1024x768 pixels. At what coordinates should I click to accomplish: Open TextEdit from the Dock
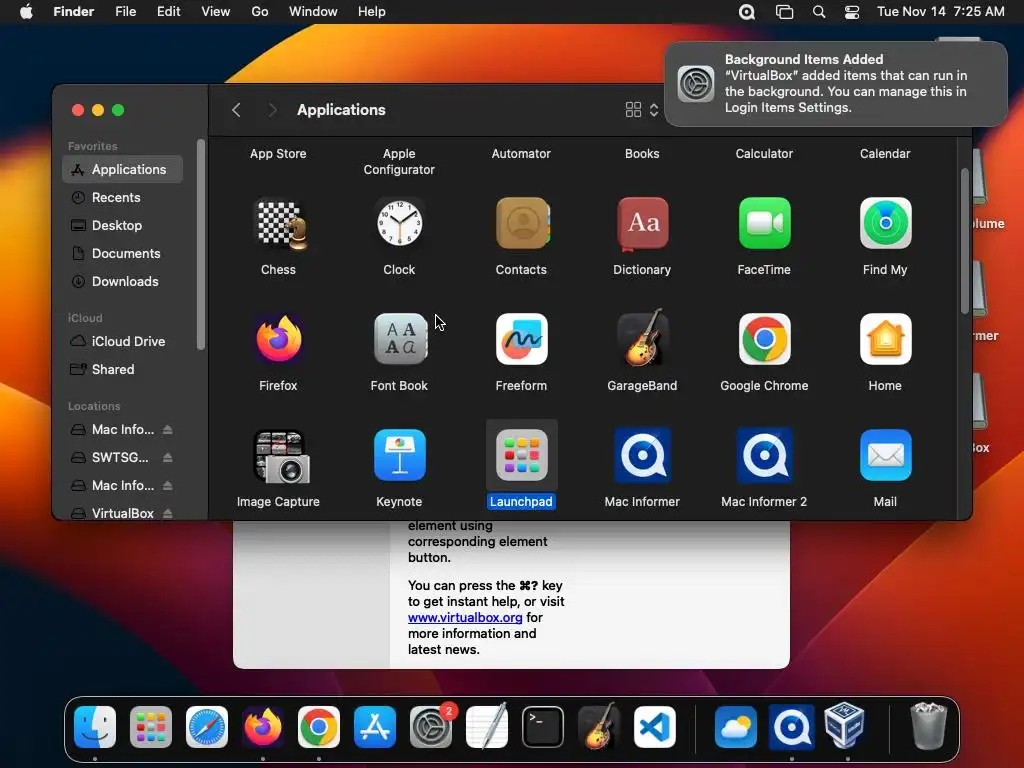point(487,726)
